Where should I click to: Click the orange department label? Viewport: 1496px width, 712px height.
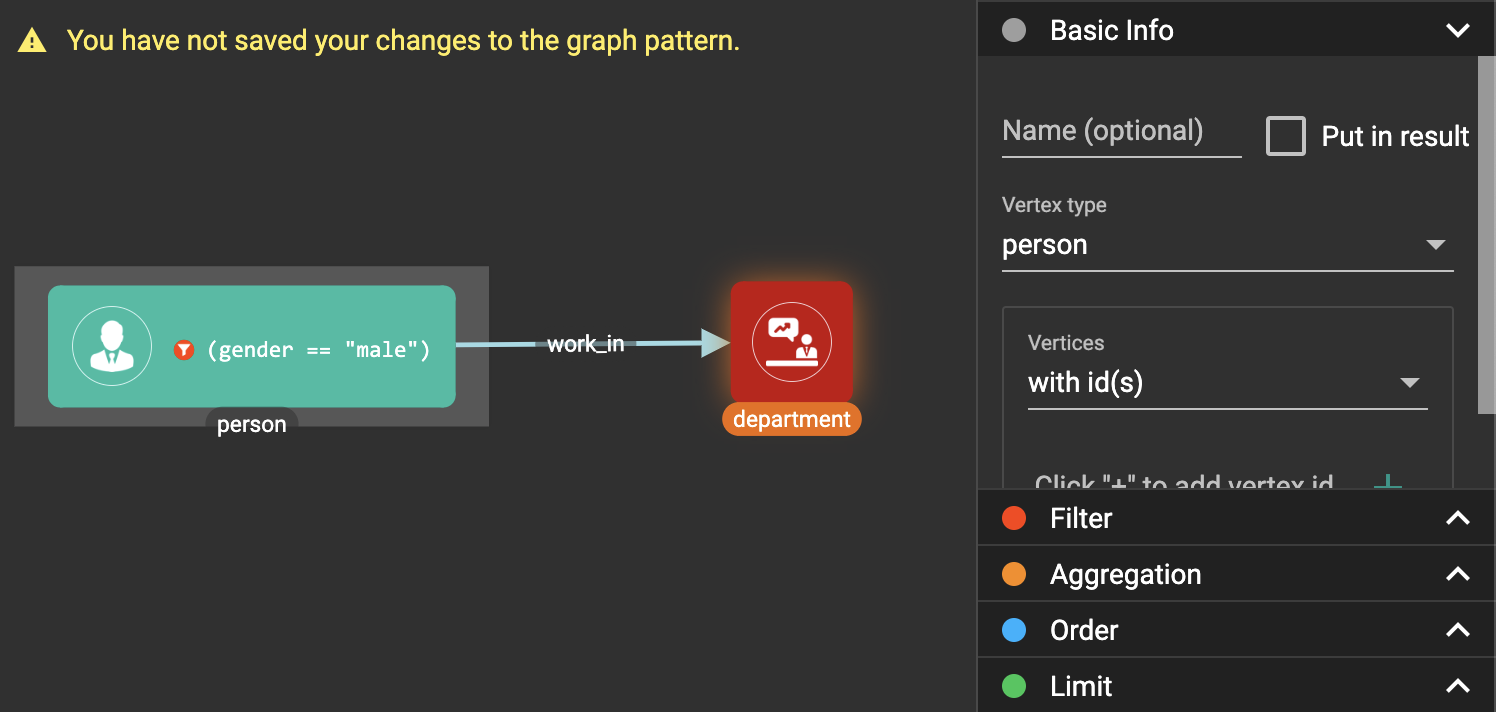point(792,419)
